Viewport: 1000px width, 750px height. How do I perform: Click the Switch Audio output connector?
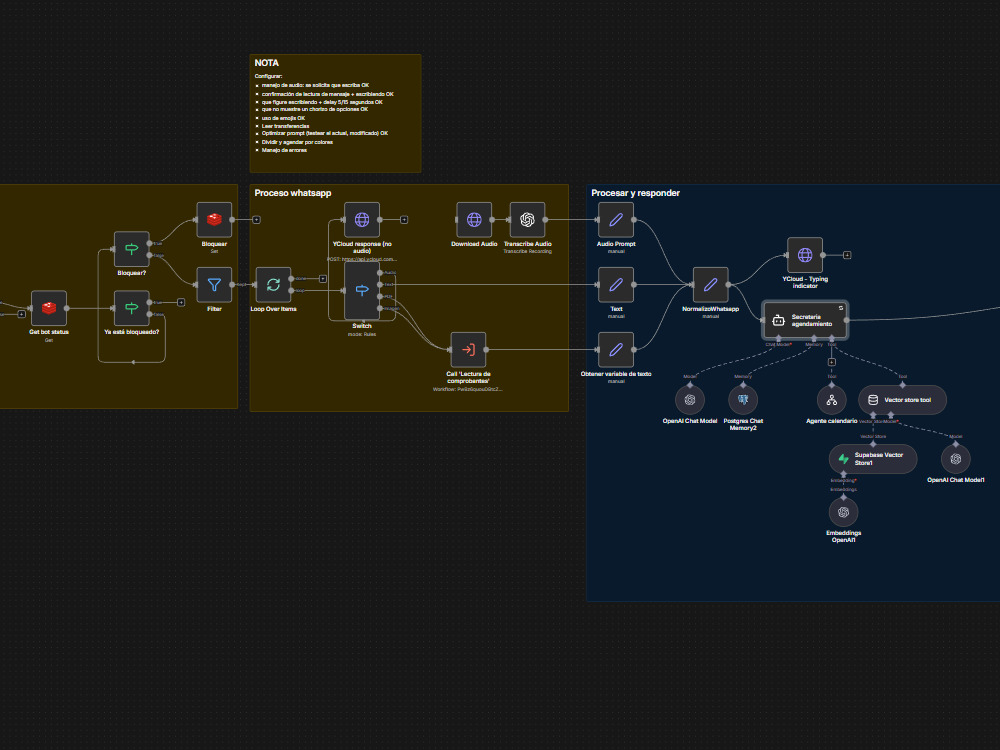point(380,272)
